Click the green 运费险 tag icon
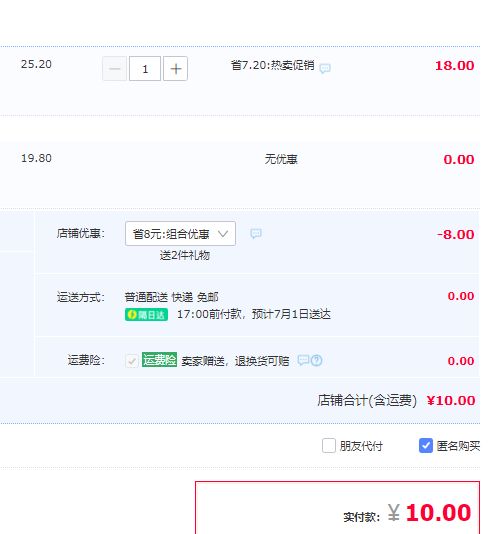502x534 pixels. tap(159, 360)
